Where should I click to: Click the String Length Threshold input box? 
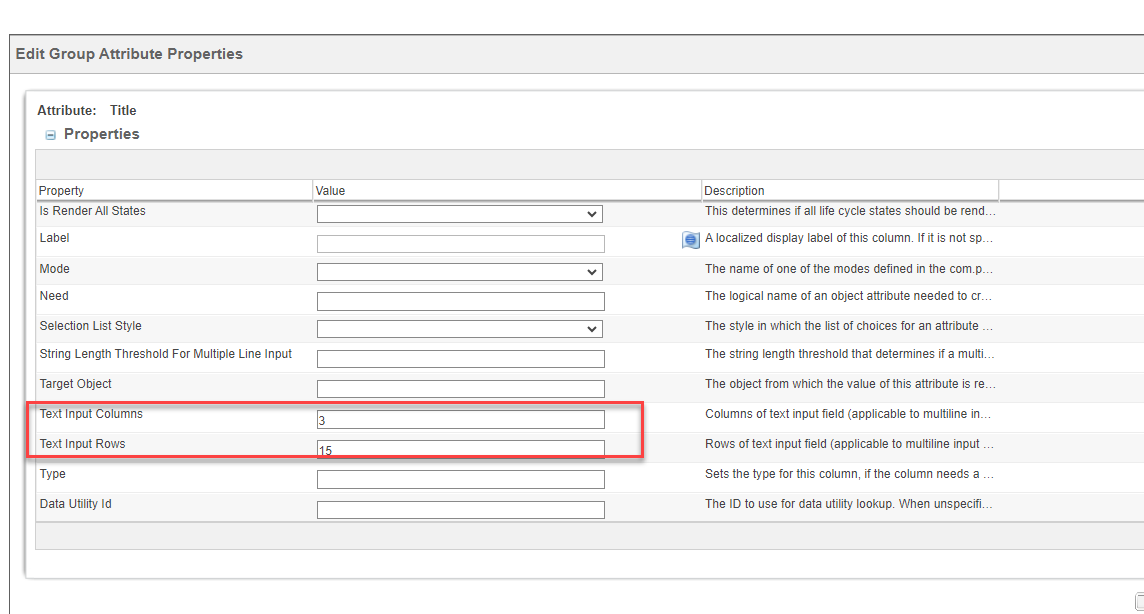(x=460, y=358)
